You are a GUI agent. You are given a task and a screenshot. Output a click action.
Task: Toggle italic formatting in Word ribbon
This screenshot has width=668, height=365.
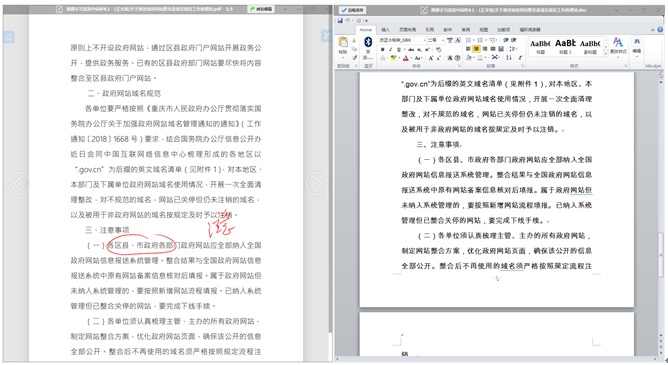point(390,49)
